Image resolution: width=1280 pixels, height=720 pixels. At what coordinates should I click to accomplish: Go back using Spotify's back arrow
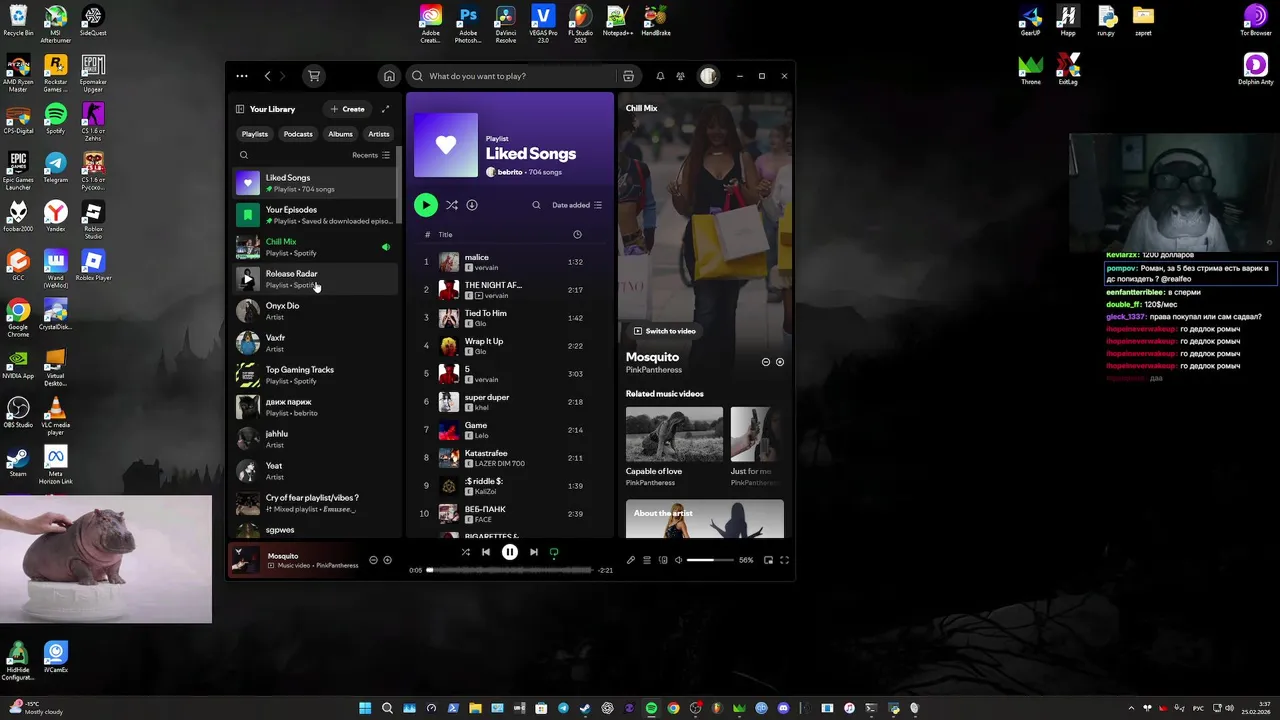click(267, 76)
